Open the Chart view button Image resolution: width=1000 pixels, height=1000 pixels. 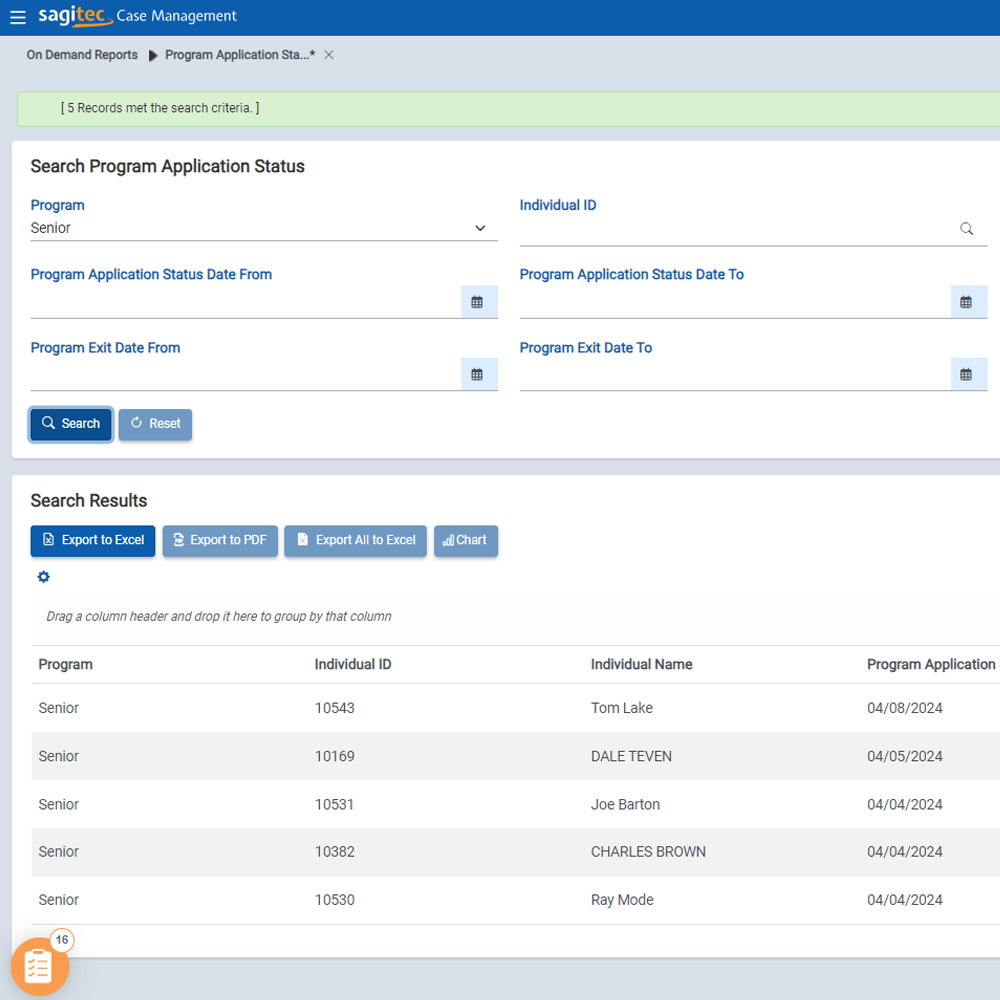pyautogui.click(x=466, y=541)
